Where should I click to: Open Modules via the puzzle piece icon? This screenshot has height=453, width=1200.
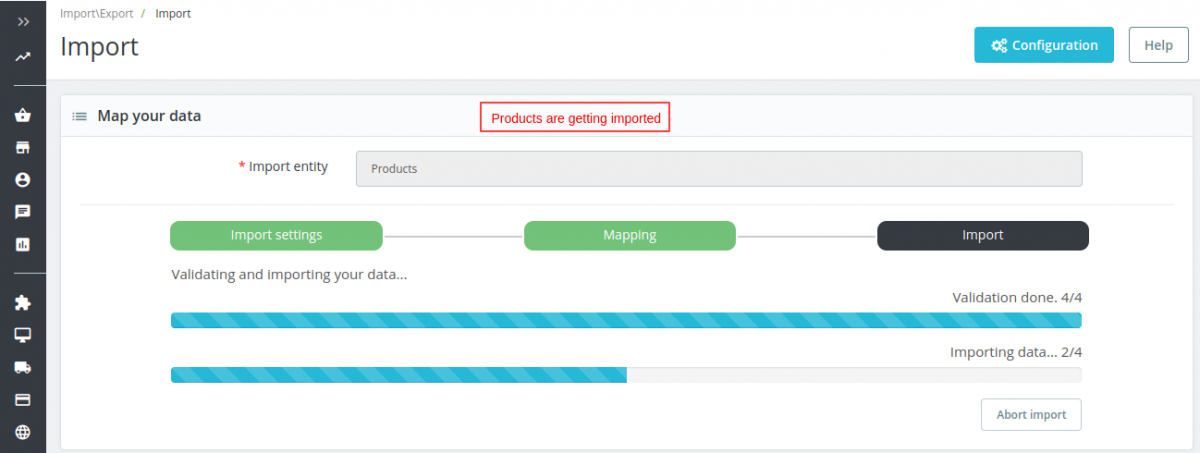pyautogui.click(x=23, y=302)
